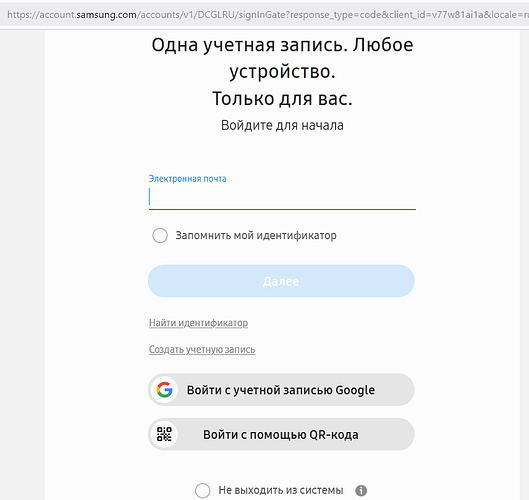This screenshot has width=529, height=500.
Task: Choose Войти с помощью QR-кода
Action: pos(281,434)
